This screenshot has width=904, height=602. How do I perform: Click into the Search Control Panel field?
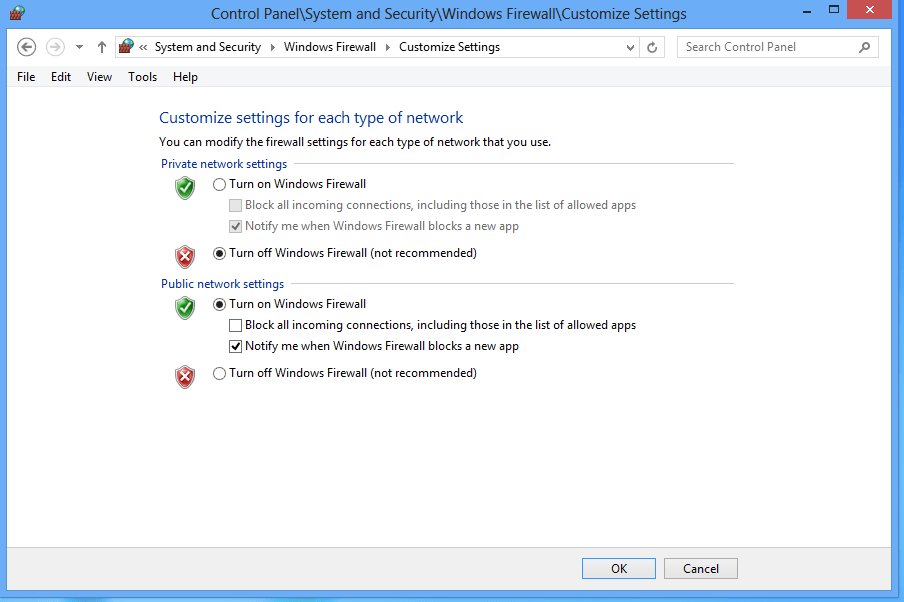(765, 47)
